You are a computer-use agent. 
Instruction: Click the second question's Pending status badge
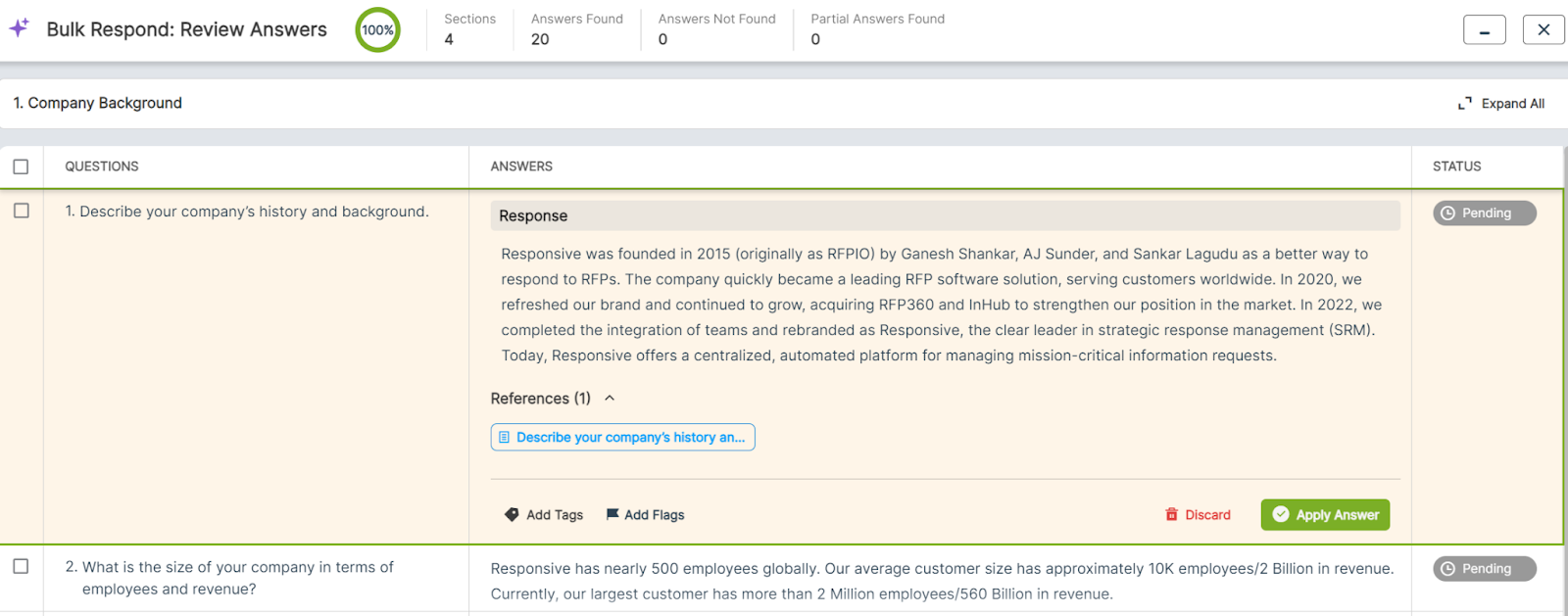(1485, 568)
